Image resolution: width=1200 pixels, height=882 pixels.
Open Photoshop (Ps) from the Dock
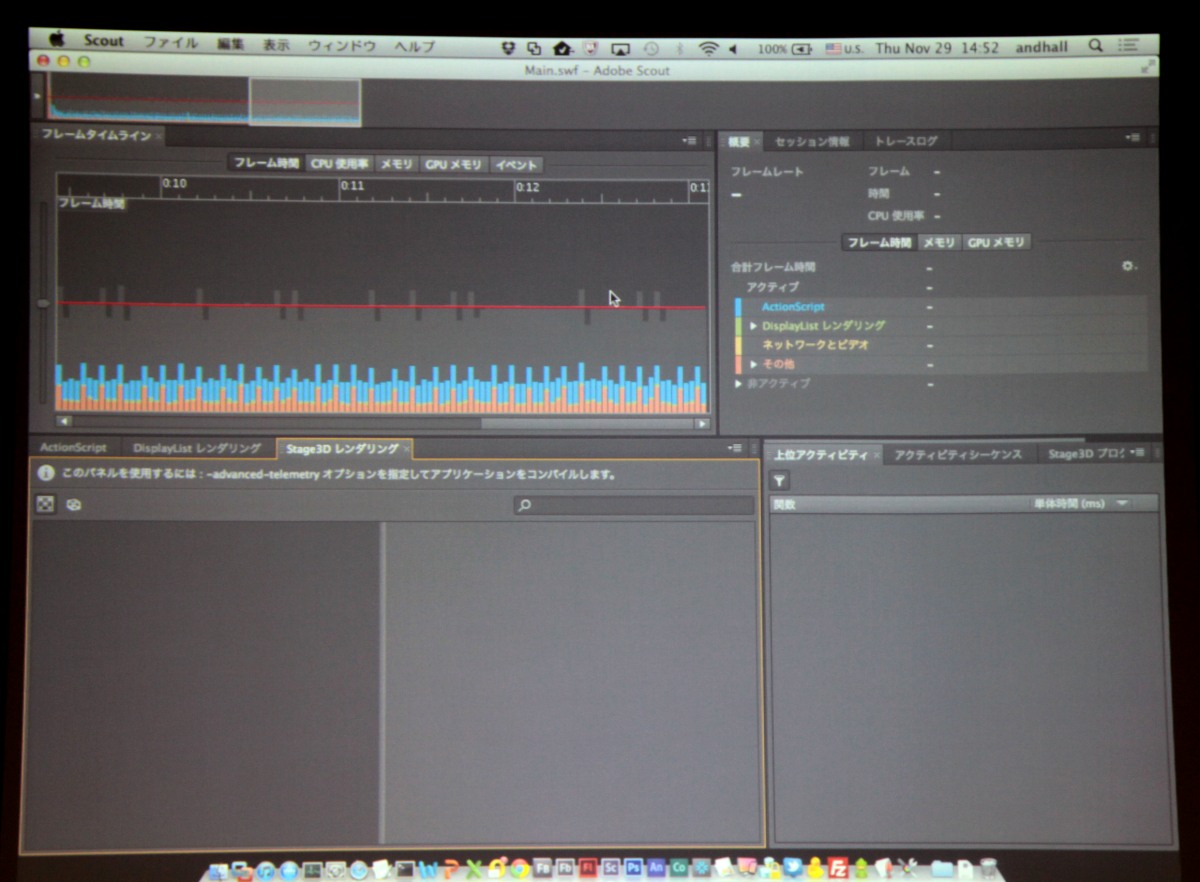coord(633,867)
